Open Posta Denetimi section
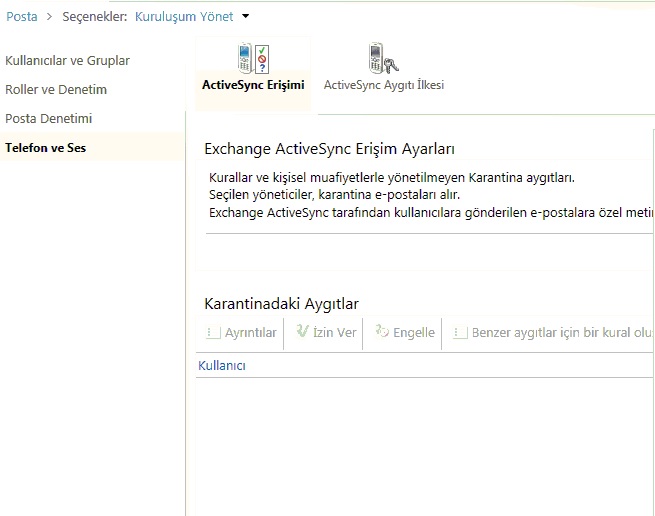Image resolution: width=655 pixels, height=516 pixels. pos(48,119)
